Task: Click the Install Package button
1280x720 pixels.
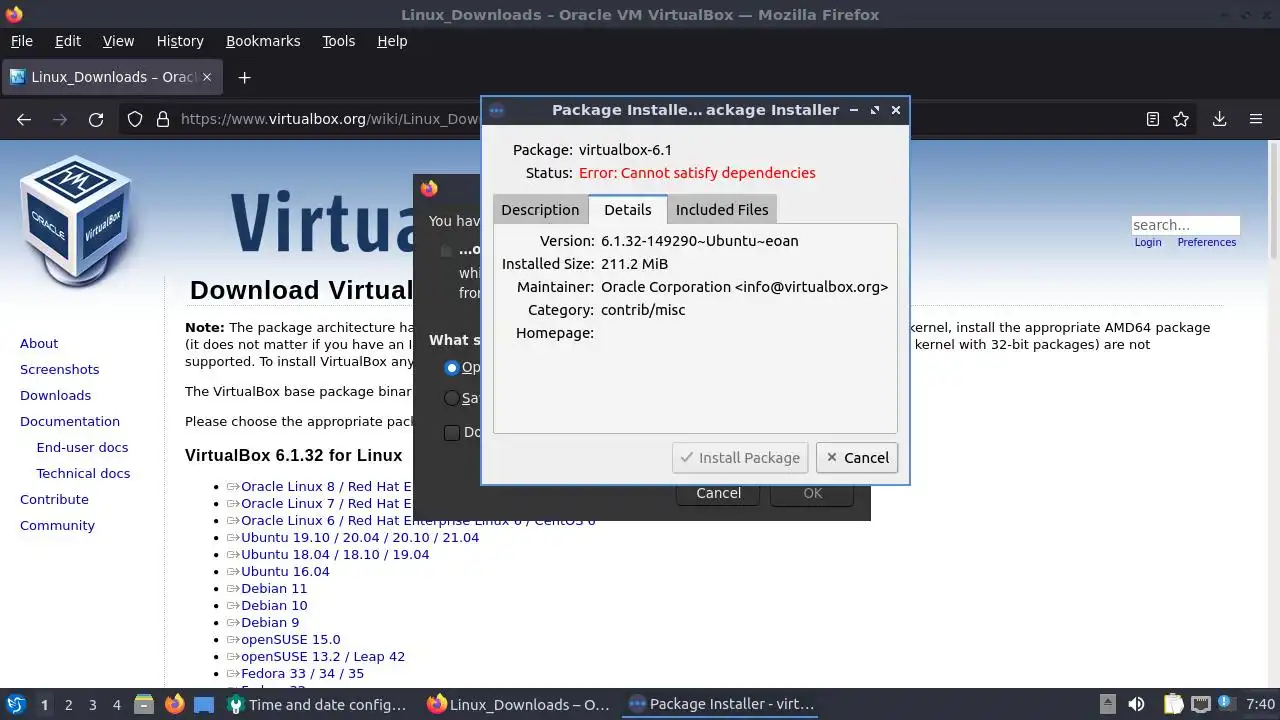Action: click(x=740, y=457)
